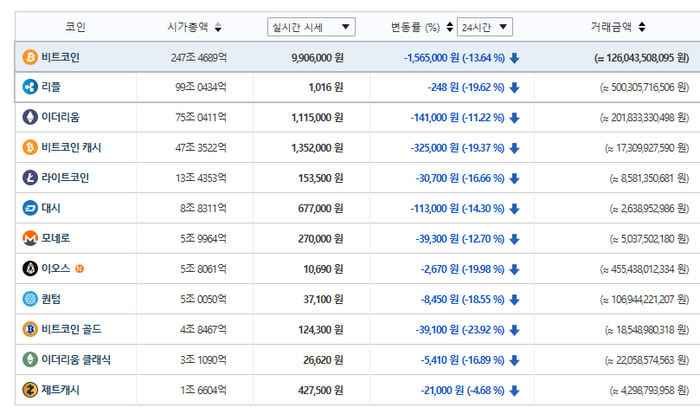Click the blue Ripple logo icon
Viewport: 700px width, 414px height.
point(30,87)
